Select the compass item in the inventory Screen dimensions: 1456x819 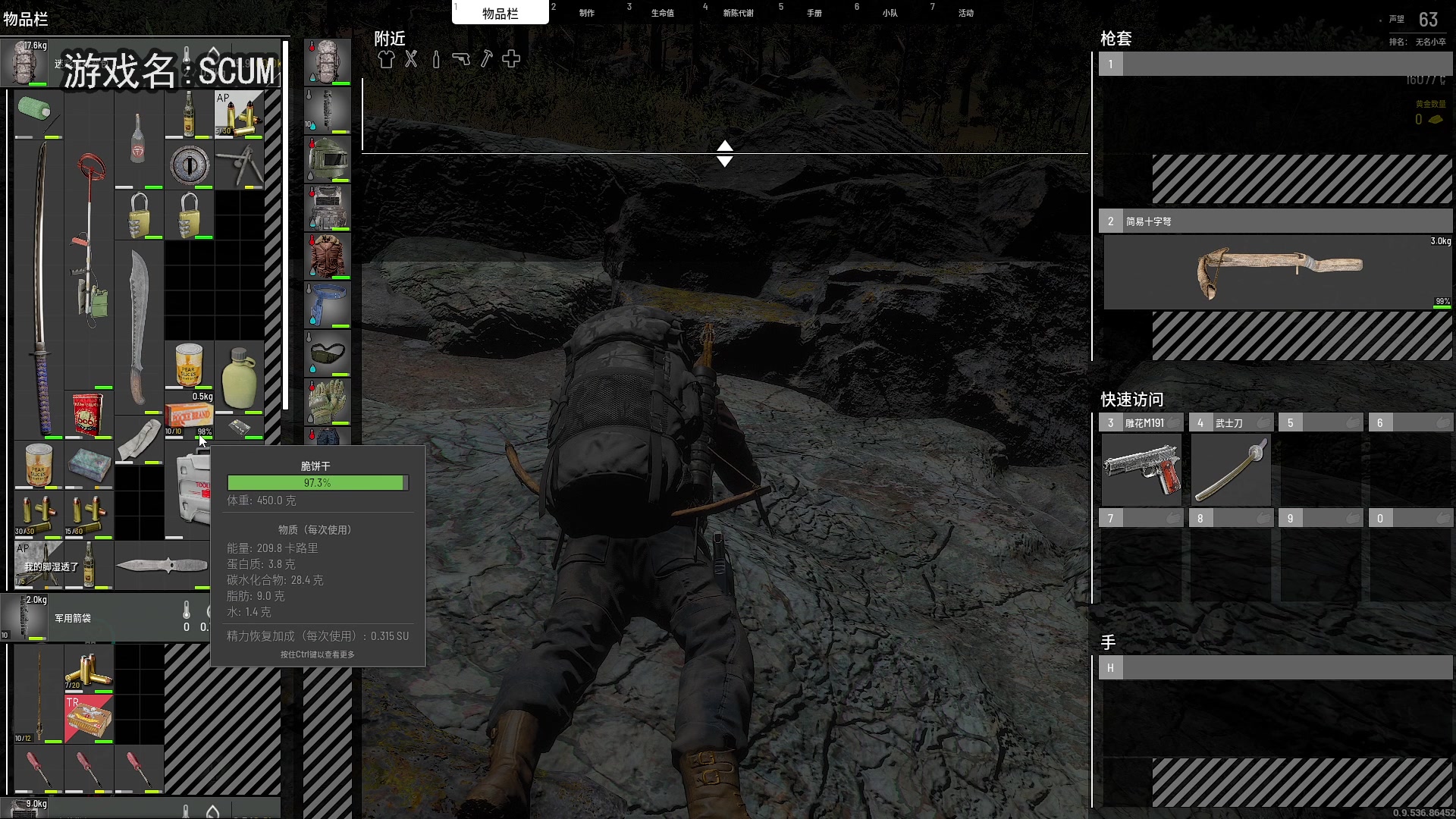coord(190,164)
